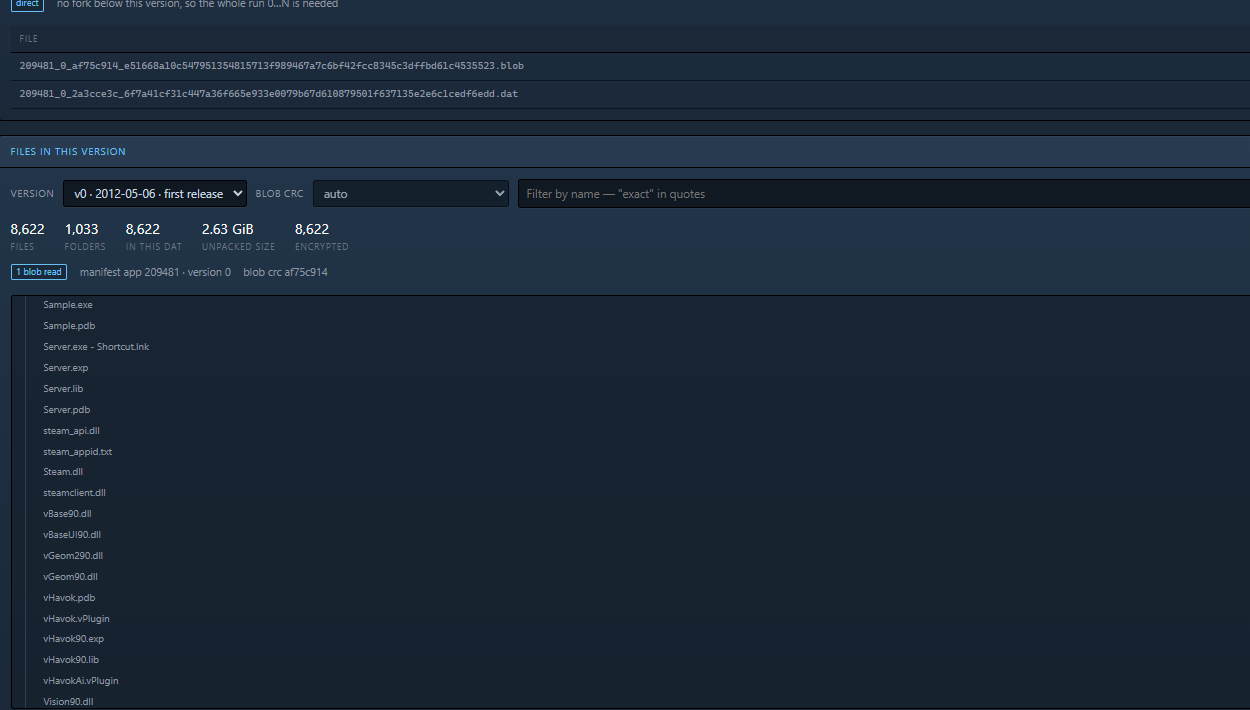The height and width of the screenshot is (710, 1250).
Task: Select vHavok90.lib in the file list
Action: [x=71, y=660]
